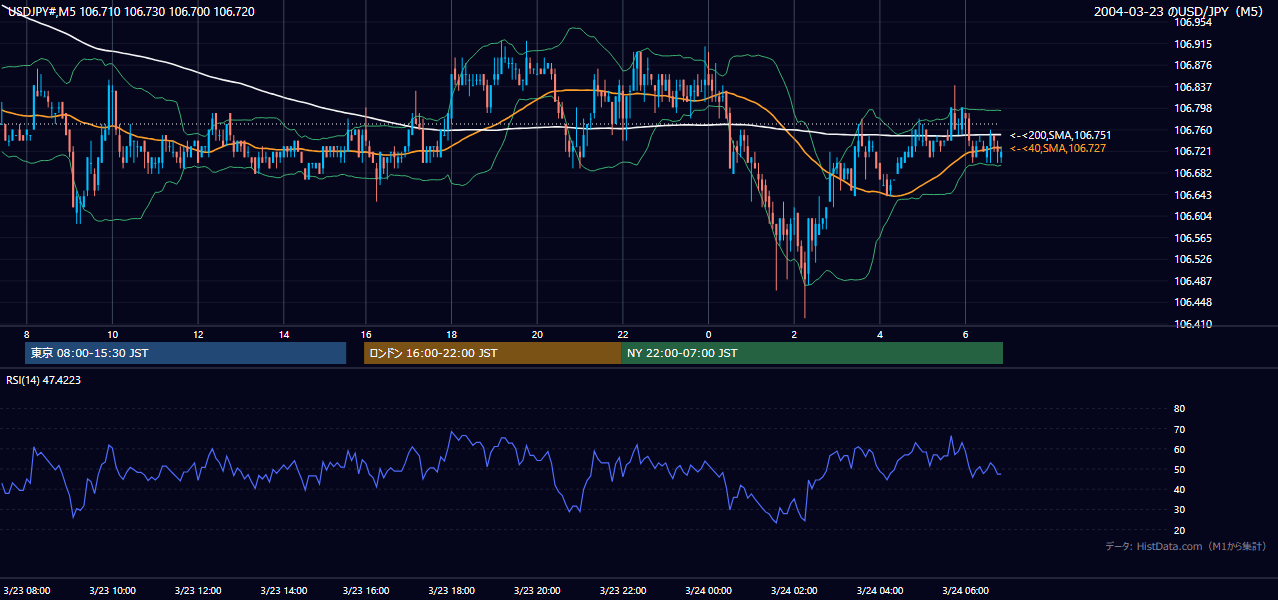Click the RSI(14) 47.4223 indicator label
This screenshot has height=600, width=1278.
pos(44,380)
